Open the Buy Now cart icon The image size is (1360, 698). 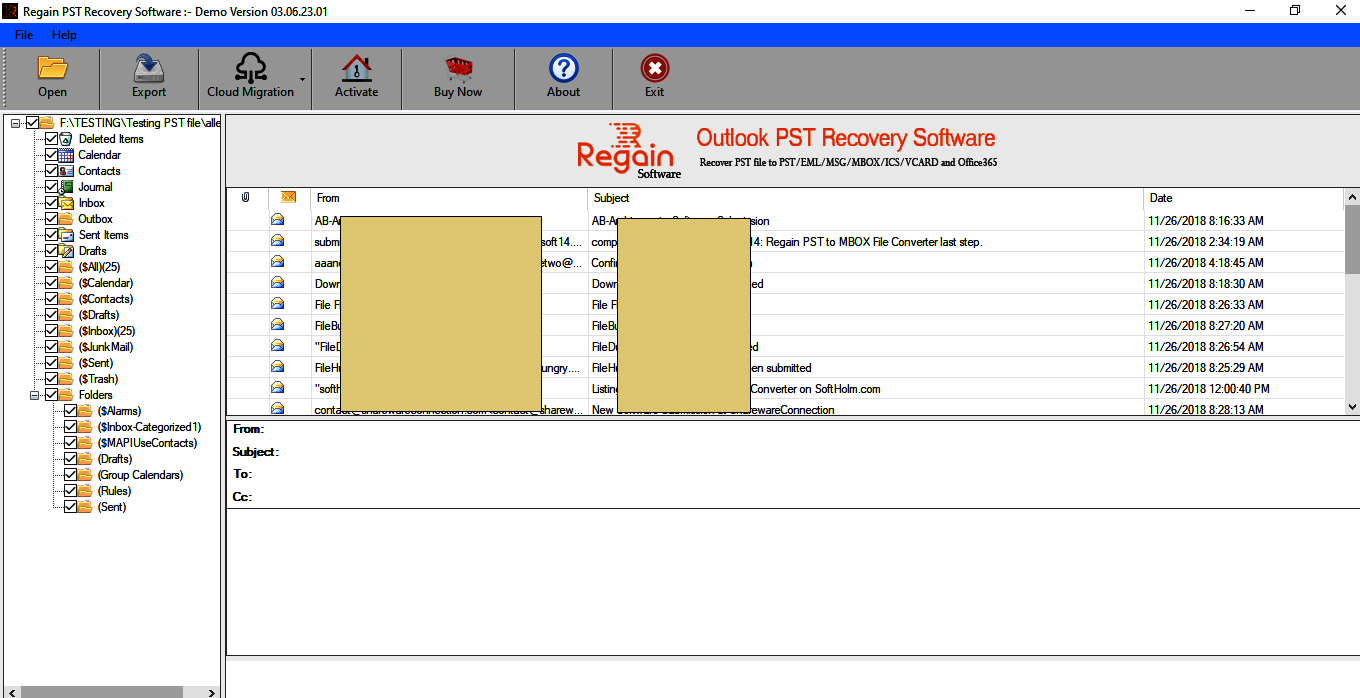[x=458, y=68]
